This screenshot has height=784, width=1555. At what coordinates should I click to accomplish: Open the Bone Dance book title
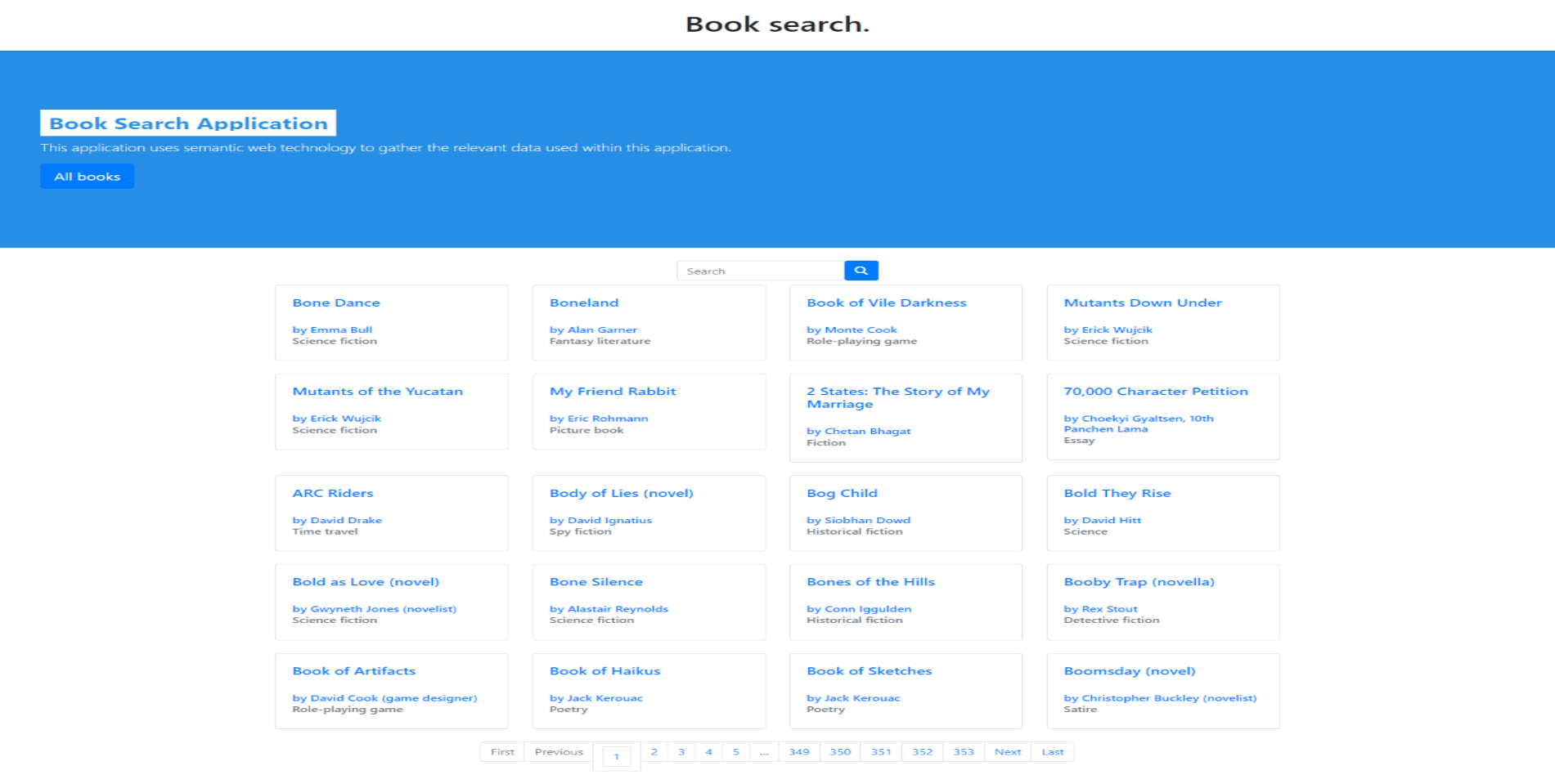click(336, 302)
